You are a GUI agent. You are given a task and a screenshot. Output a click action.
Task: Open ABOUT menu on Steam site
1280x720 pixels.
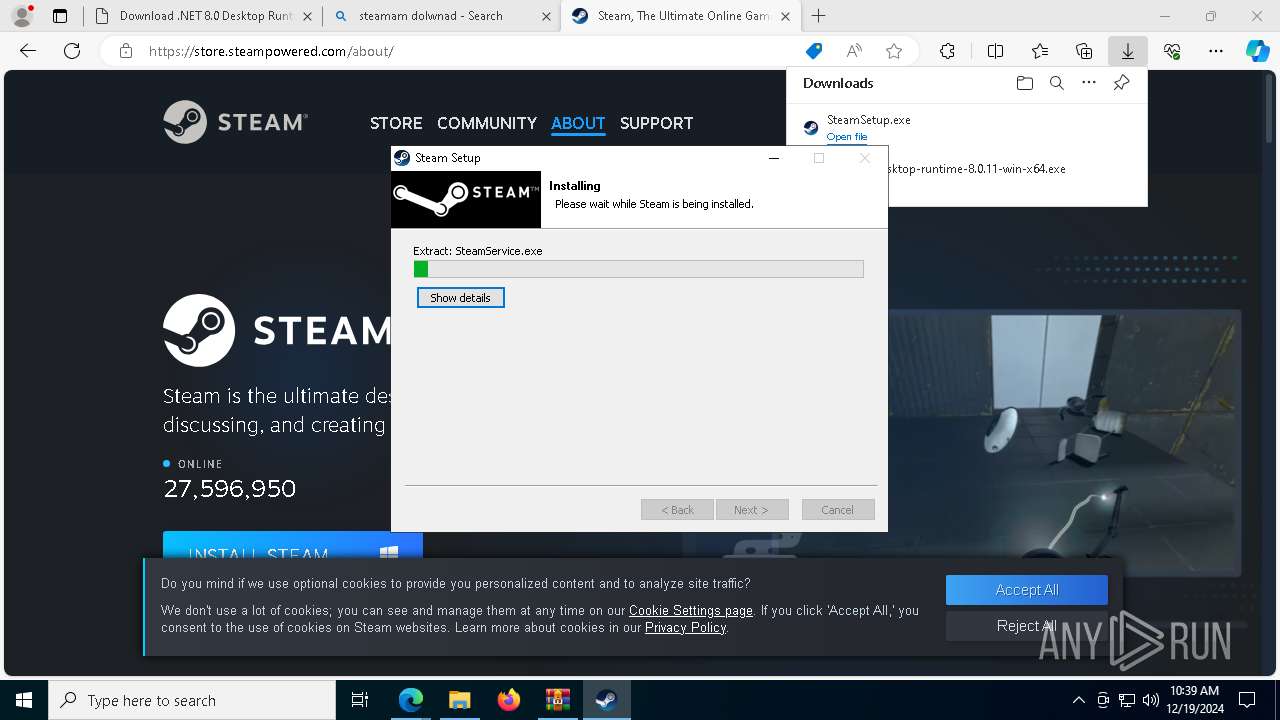pos(578,123)
